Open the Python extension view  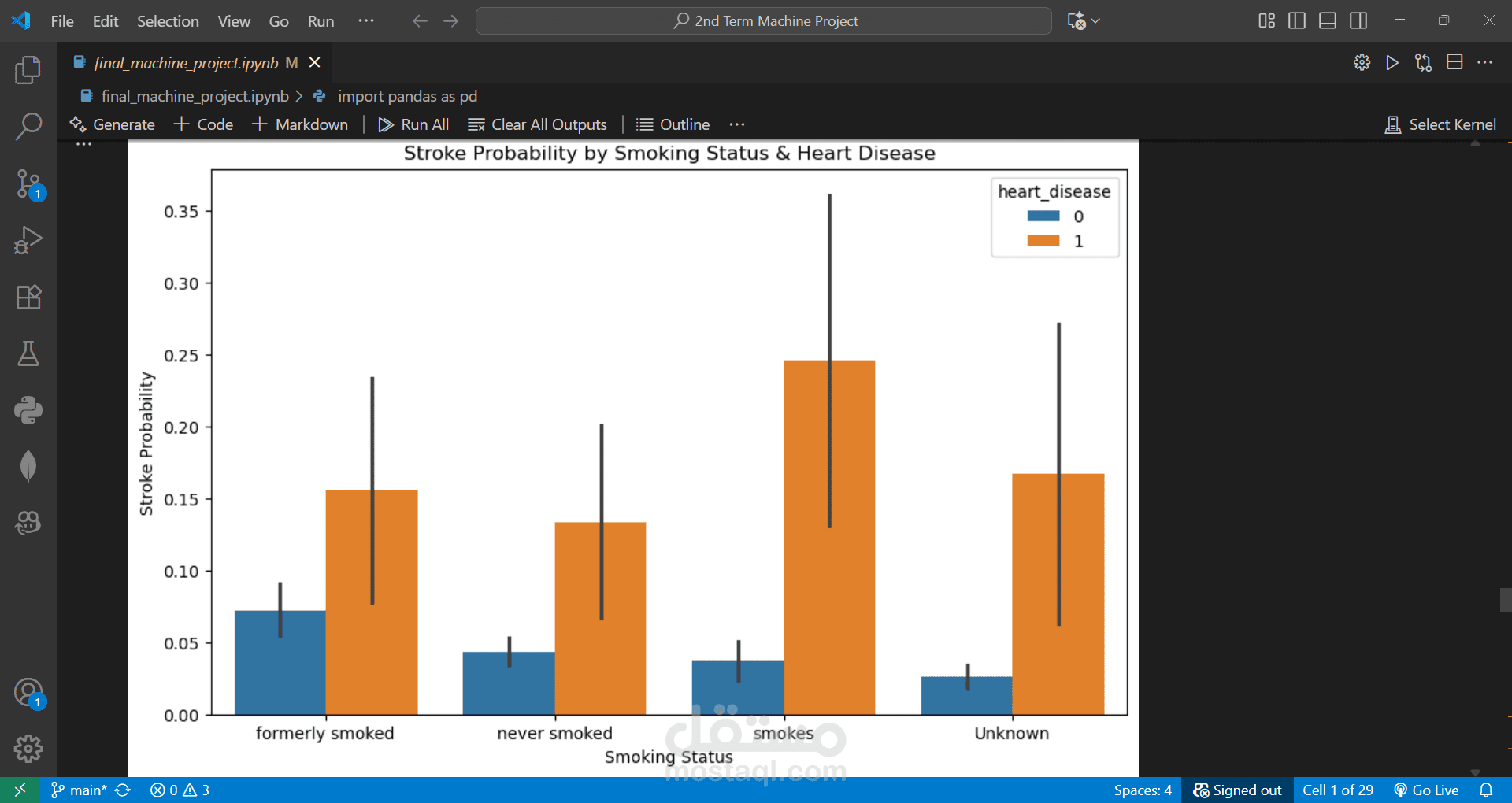click(x=28, y=410)
